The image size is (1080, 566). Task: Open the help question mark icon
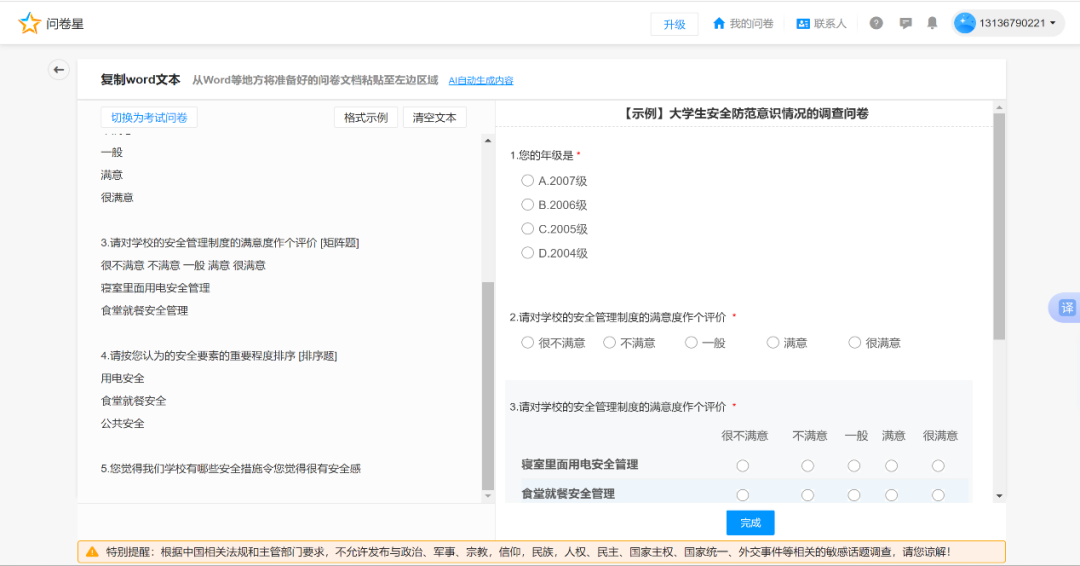coord(875,23)
